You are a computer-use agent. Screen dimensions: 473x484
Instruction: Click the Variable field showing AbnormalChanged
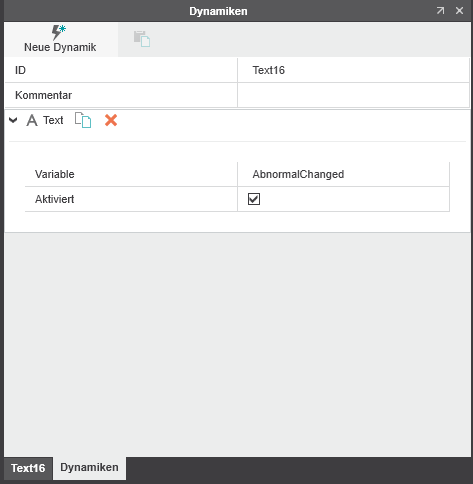pyautogui.click(x=343, y=174)
